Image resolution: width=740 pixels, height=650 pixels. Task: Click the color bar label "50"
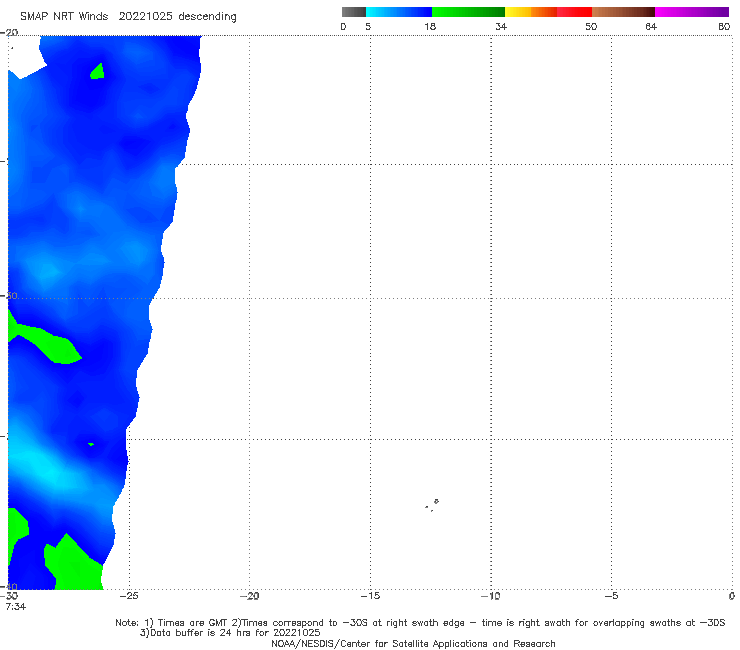click(x=591, y=27)
